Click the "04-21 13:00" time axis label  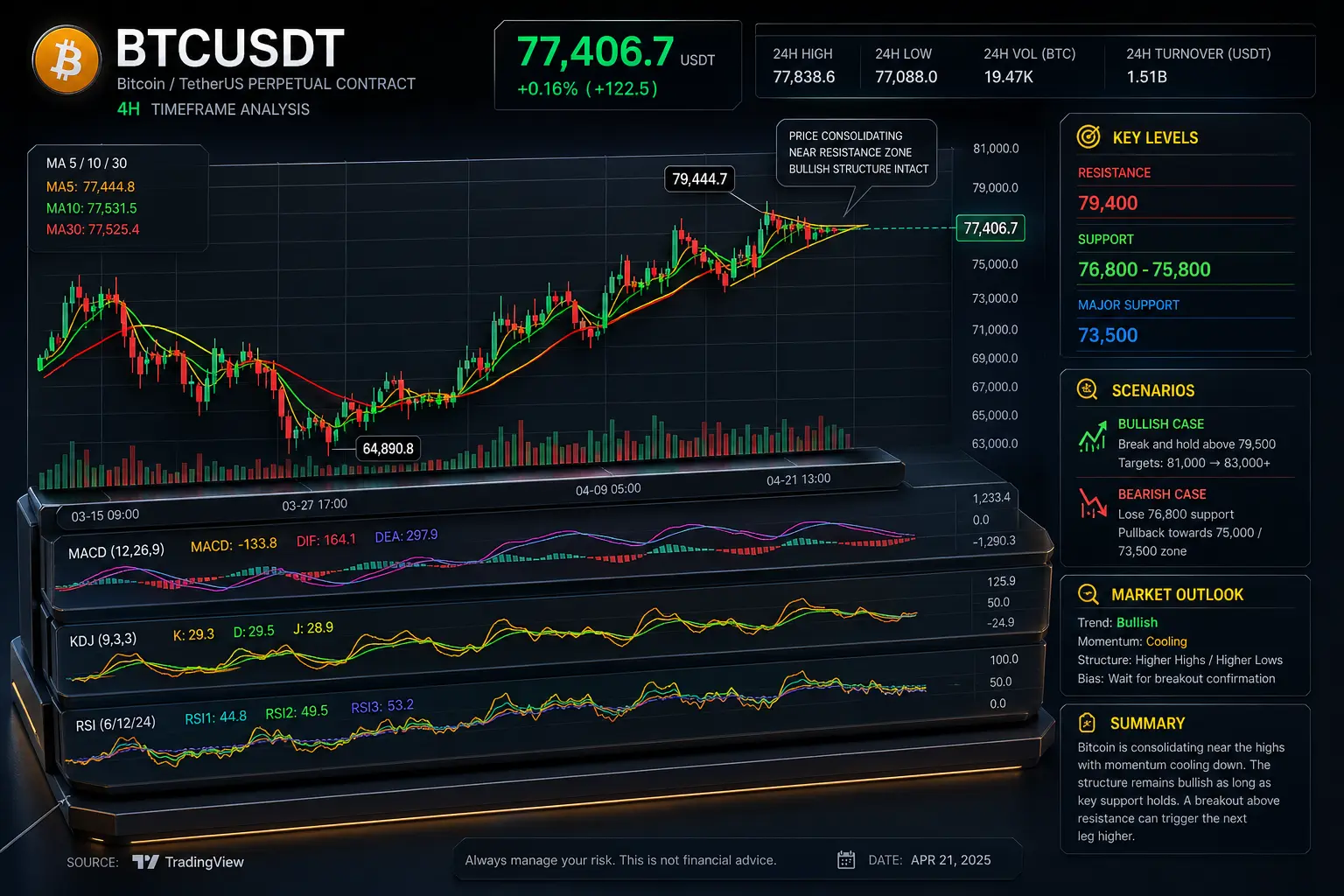pyautogui.click(x=799, y=479)
